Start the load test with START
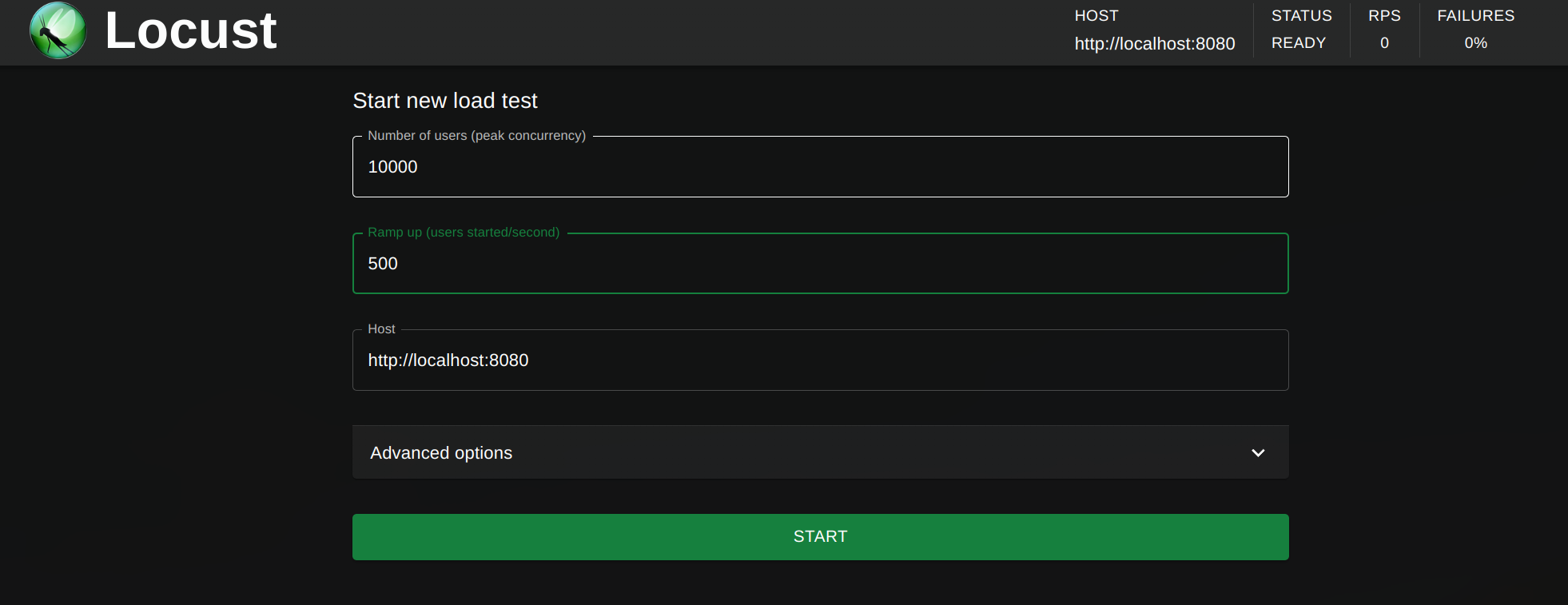The image size is (1568, 605). (820, 537)
